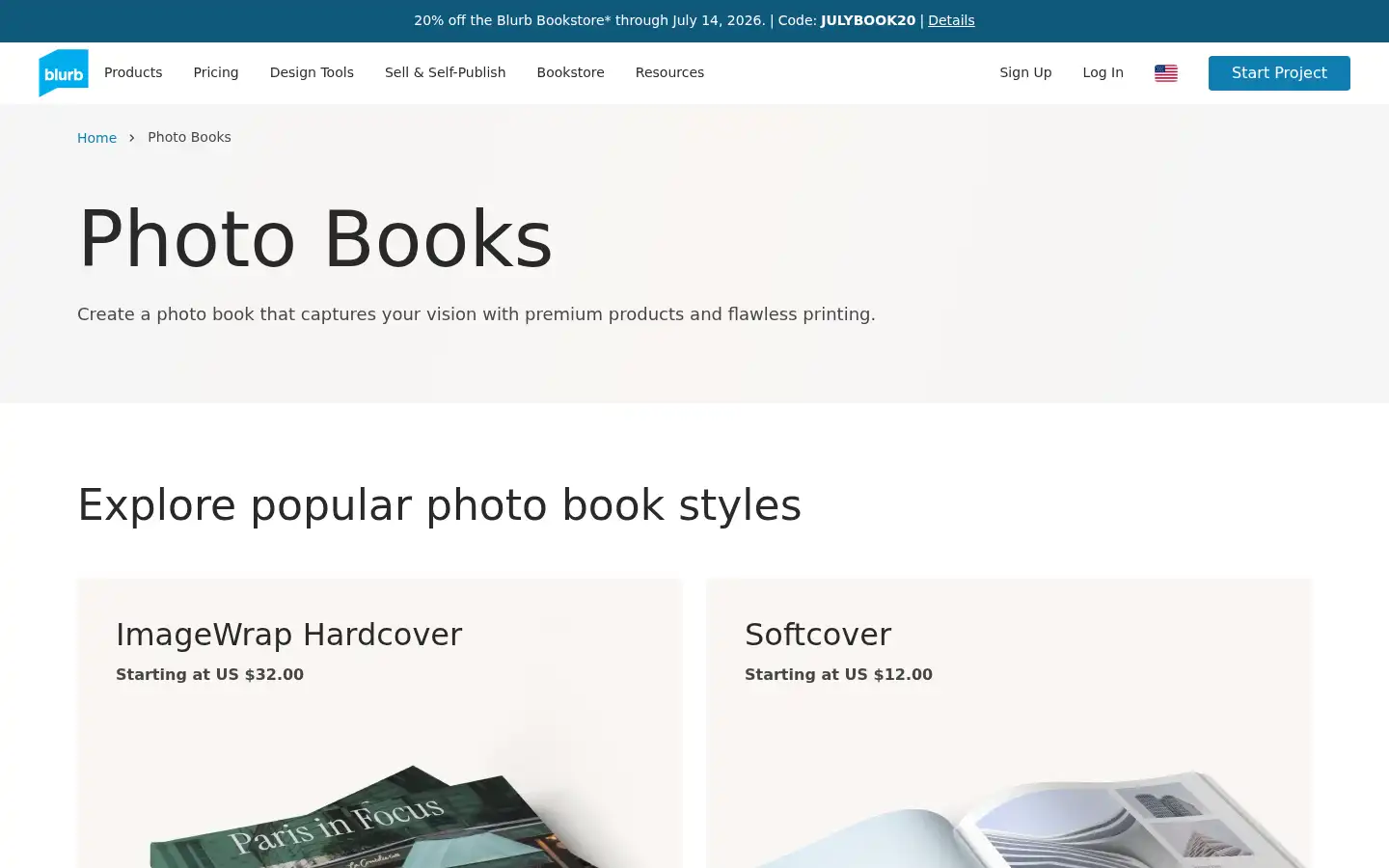Click the 'Explore popular photo book styles' heading
The width and height of the screenshot is (1389, 868).
439,505
